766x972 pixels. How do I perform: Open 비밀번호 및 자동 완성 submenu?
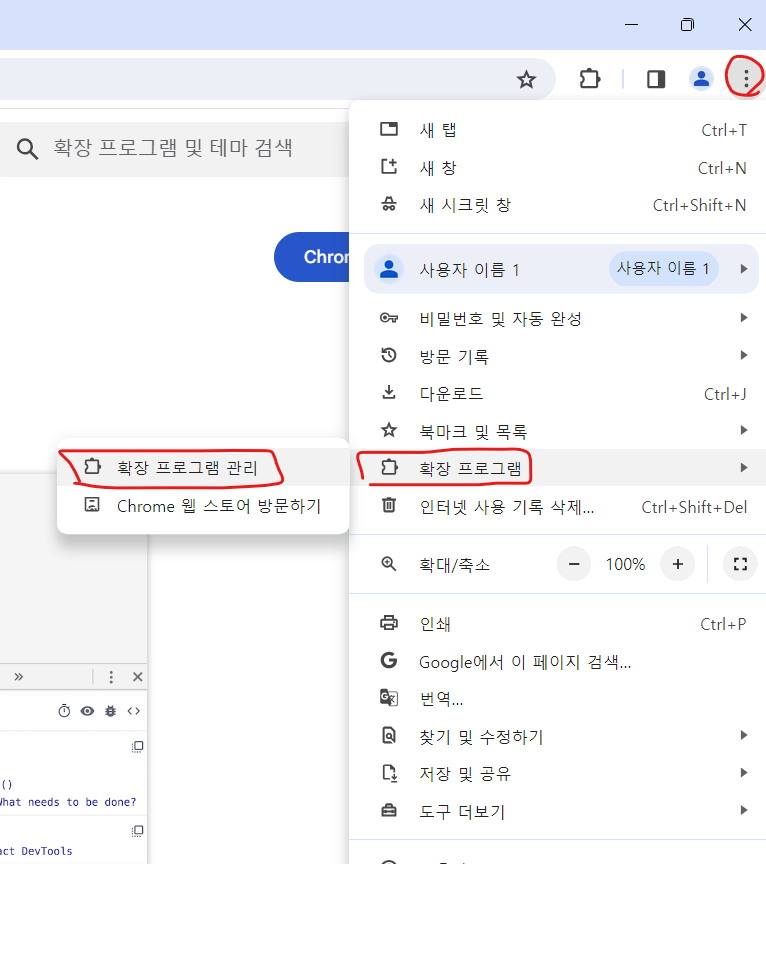(558, 318)
